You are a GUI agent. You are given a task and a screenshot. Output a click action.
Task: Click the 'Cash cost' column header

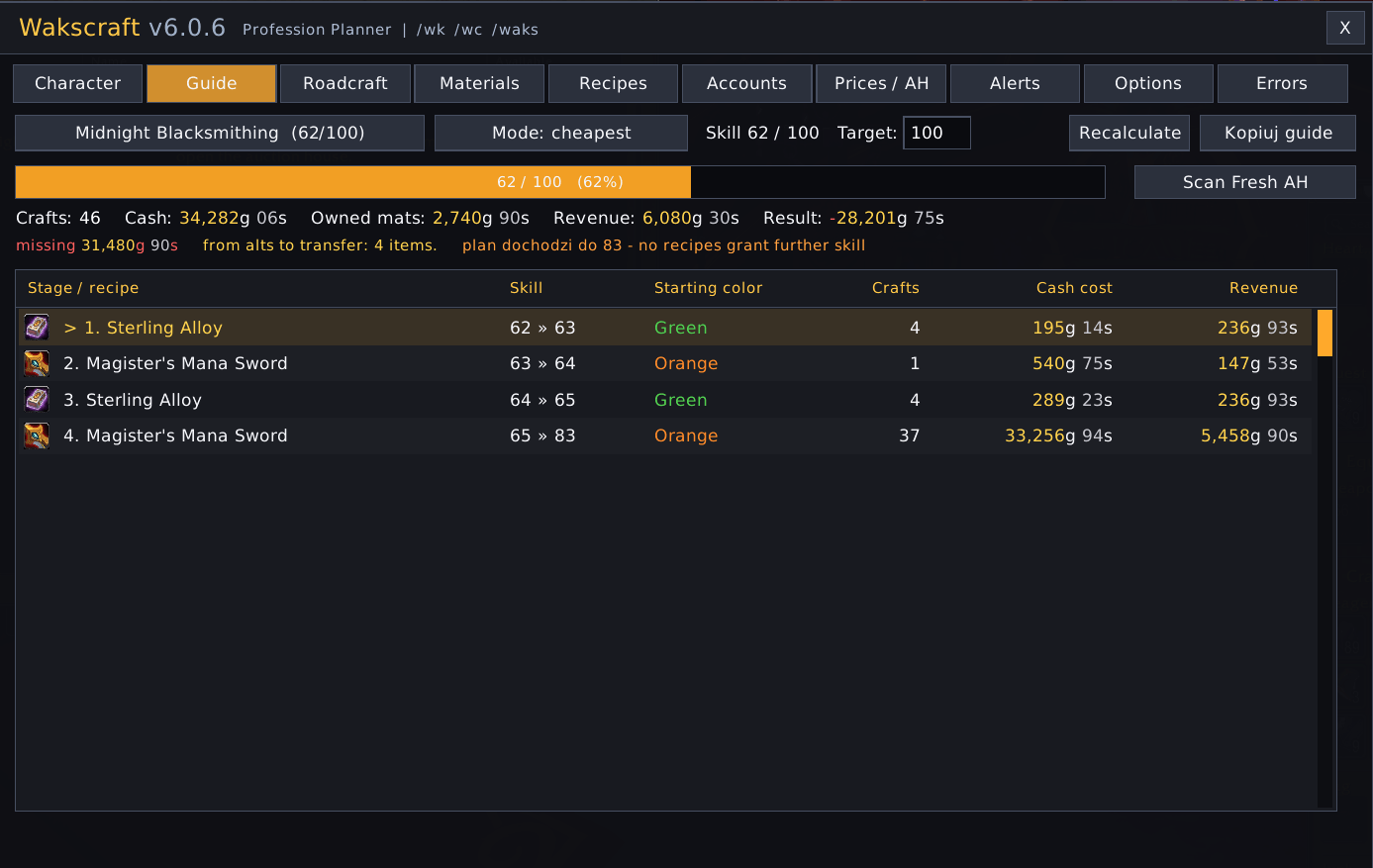coord(1074,288)
